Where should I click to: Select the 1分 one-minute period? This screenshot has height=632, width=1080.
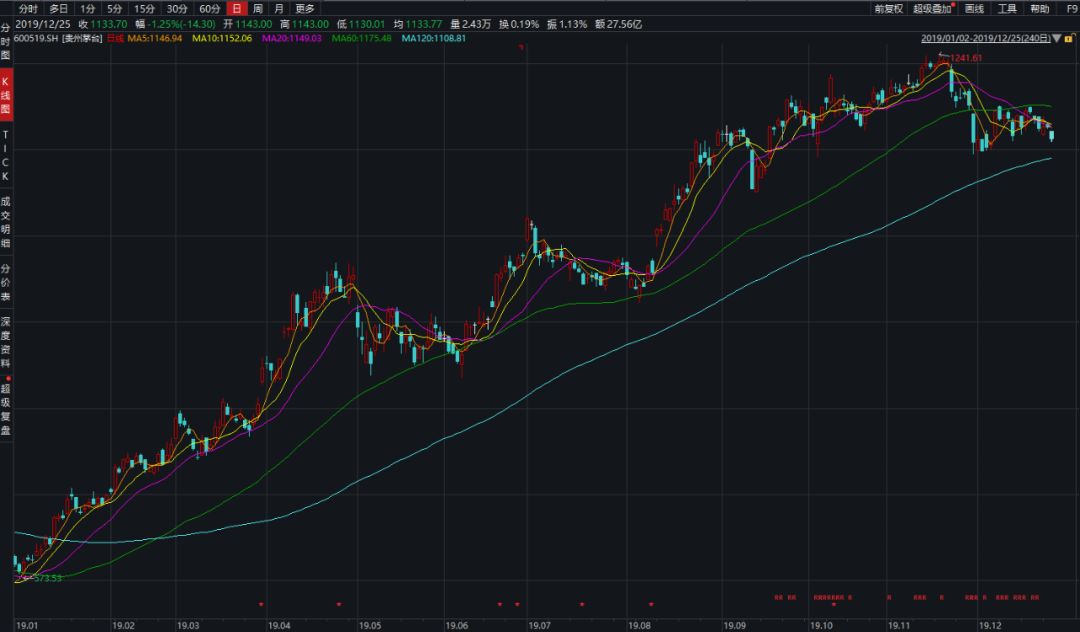[88, 8]
